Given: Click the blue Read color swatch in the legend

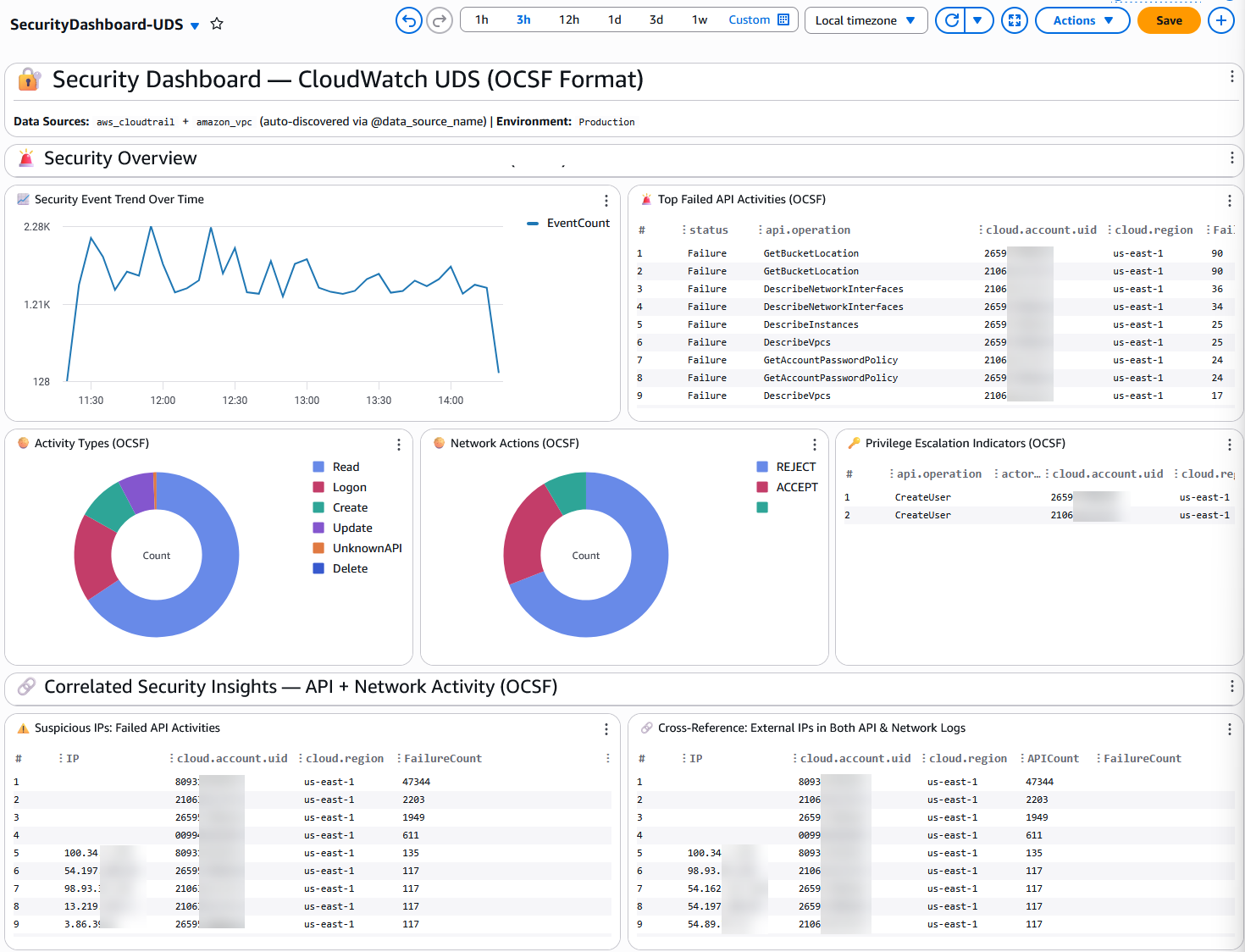Looking at the screenshot, I should pos(318,467).
